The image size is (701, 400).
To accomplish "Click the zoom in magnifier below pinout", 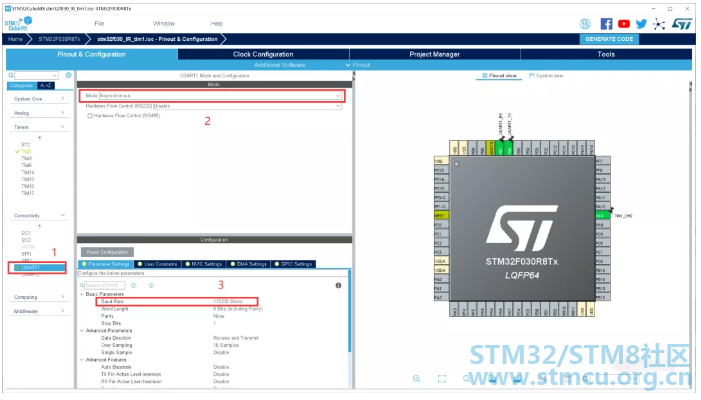I will point(416,379).
